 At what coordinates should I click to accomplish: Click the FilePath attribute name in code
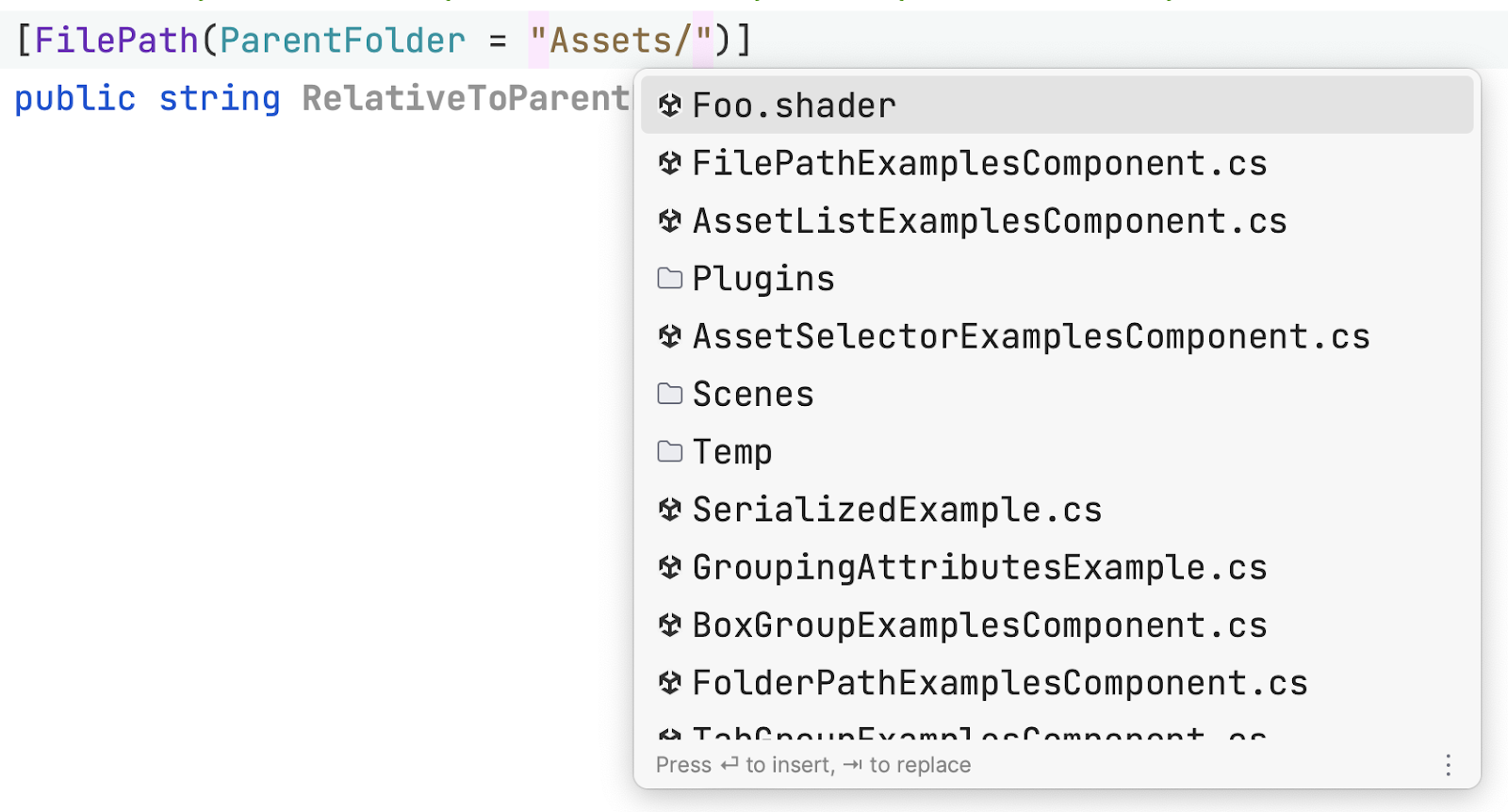point(116,41)
